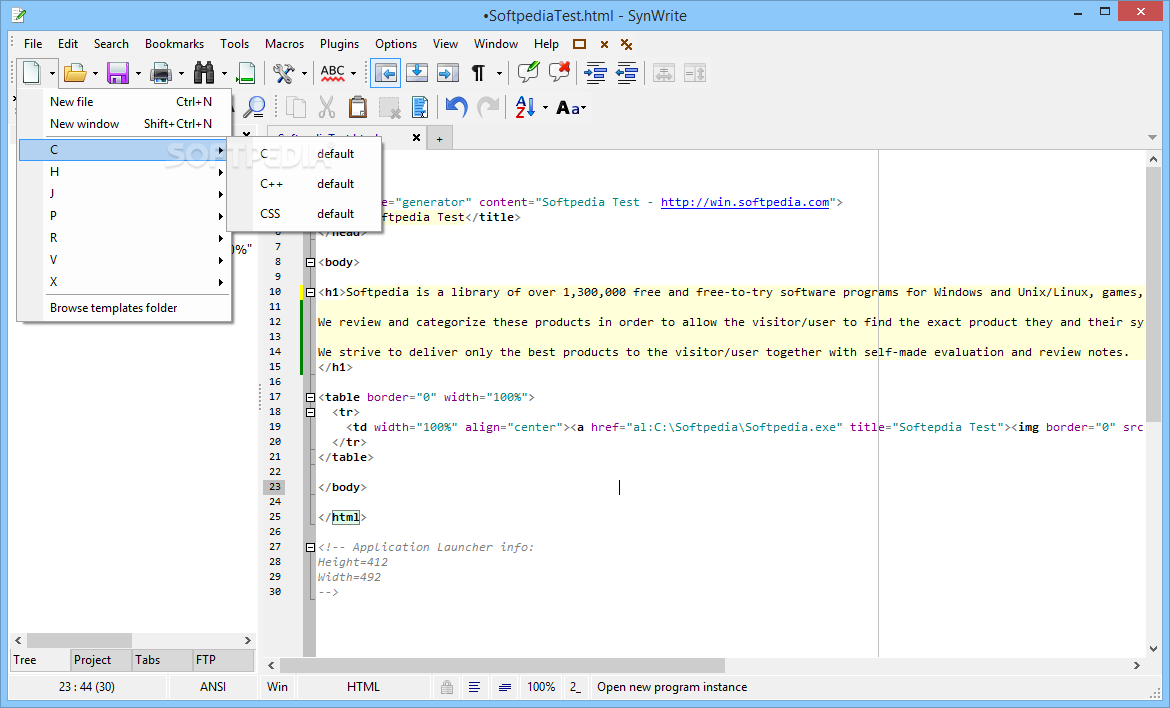Expand the Open file dropdown arrow
The width and height of the screenshot is (1170, 708).
point(96,73)
